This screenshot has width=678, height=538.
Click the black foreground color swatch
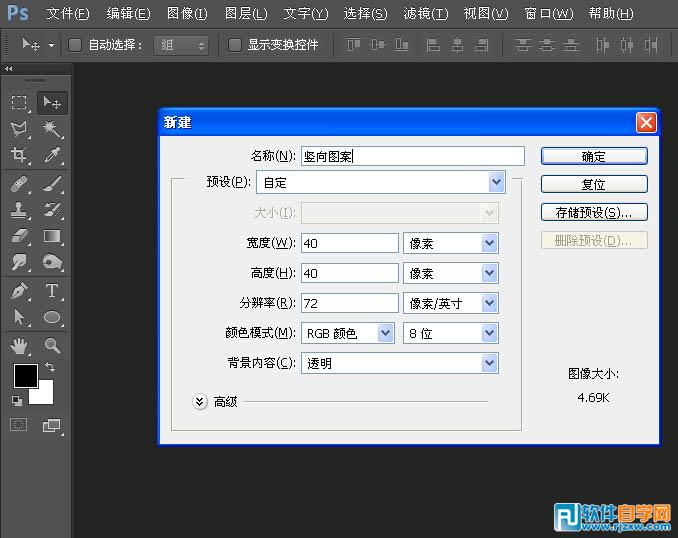[x=26, y=375]
